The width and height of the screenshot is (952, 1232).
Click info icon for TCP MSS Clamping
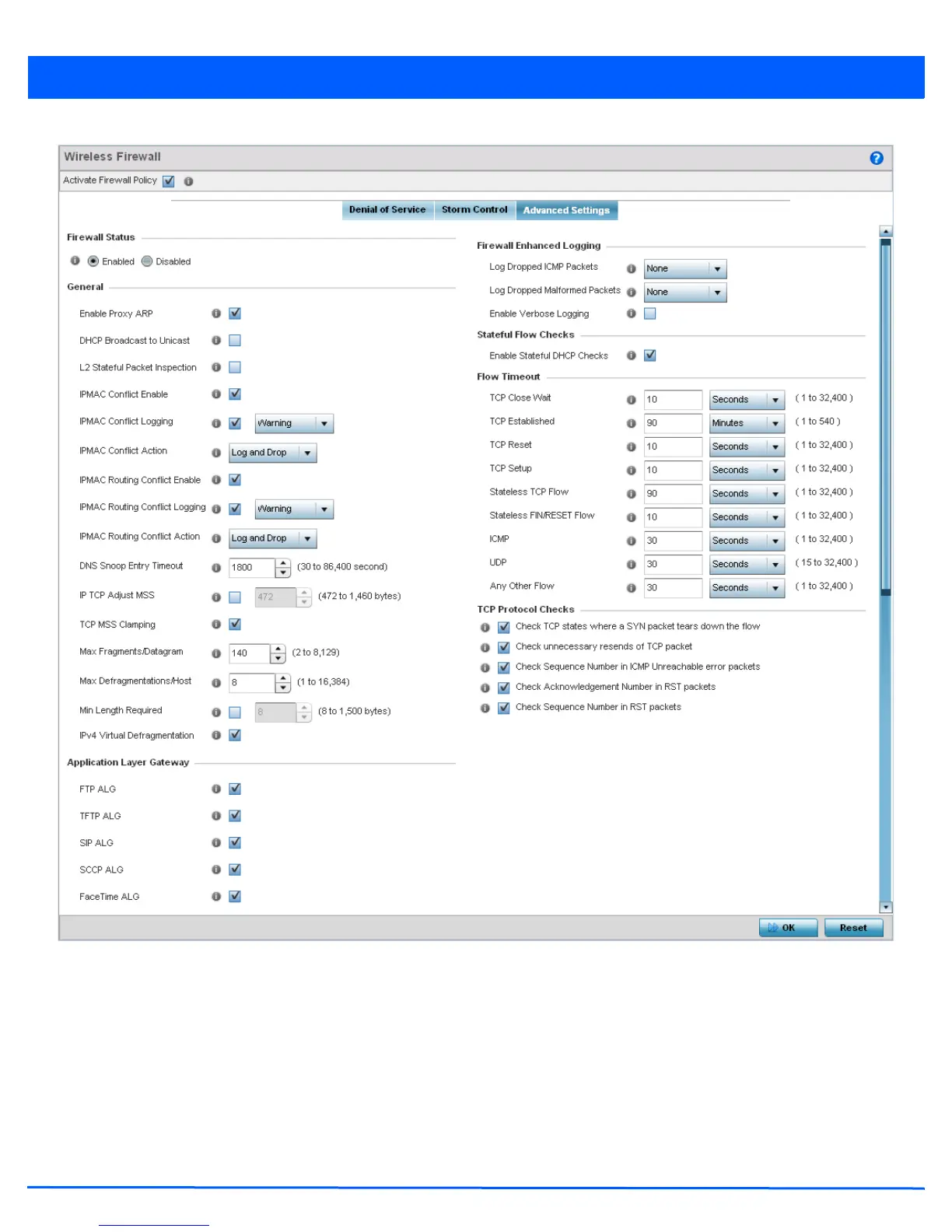pos(216,625)
